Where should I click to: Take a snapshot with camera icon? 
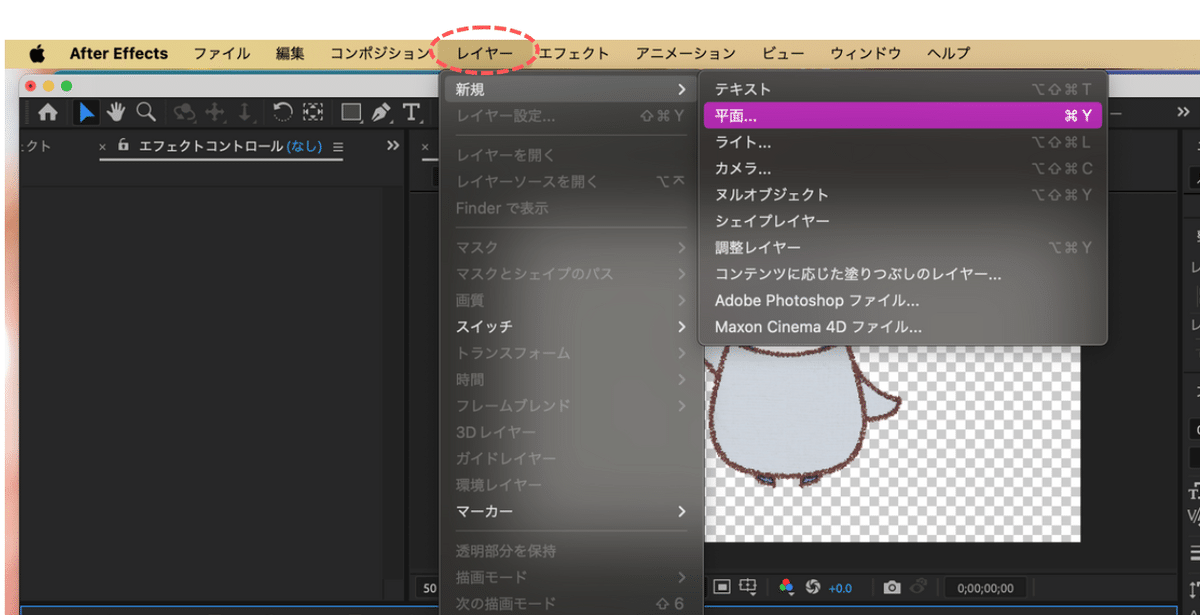click(892, 588)
